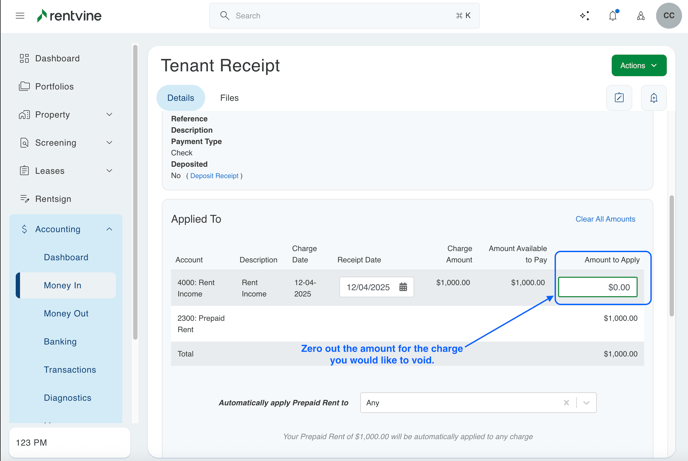This screenshot has height=461, width=688.
Task: Open the notifications bell
Action: 613,16
